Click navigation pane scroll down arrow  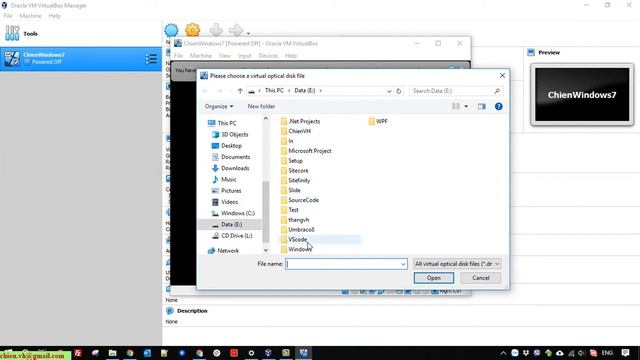266,250
